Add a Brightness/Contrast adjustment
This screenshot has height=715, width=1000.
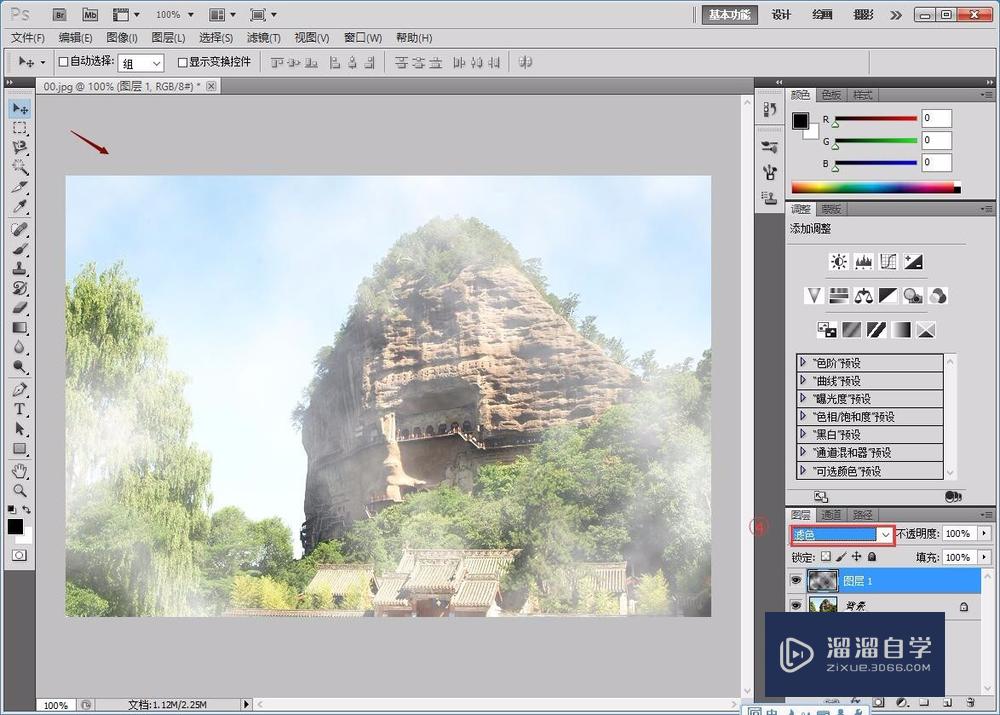tap(838, 262)
